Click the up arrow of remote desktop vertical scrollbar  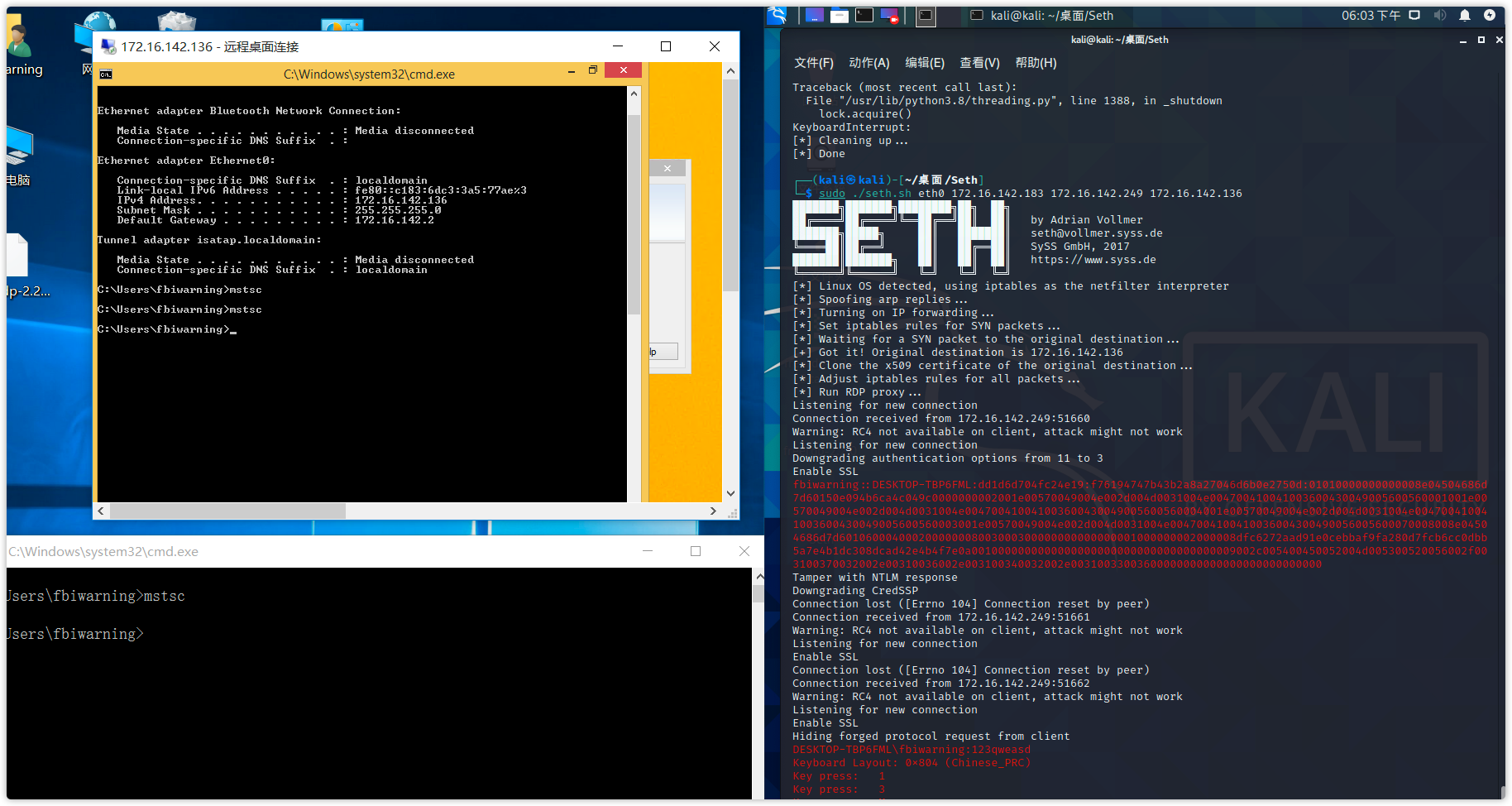[x=730, y=71]
